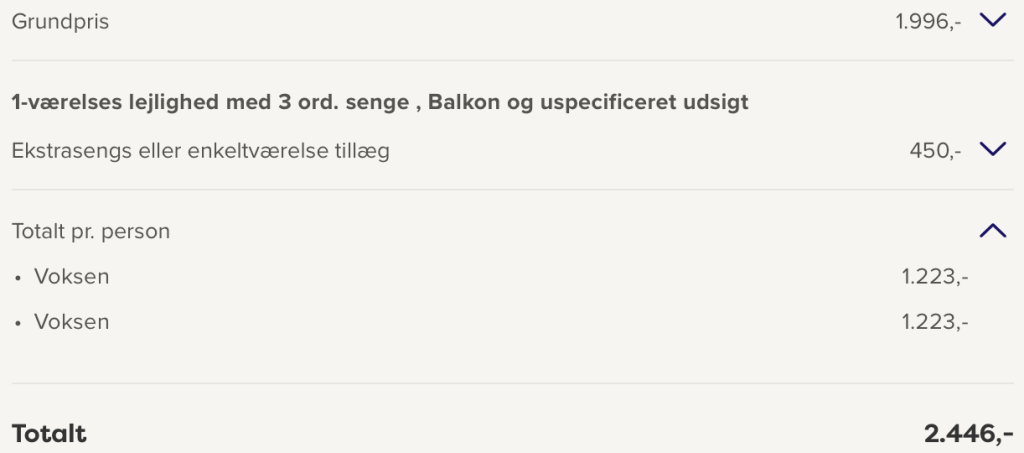This screenshot has width=1024, height=453.
Task: Collapse the Totalt pr. person section
Action: [993, 230]
